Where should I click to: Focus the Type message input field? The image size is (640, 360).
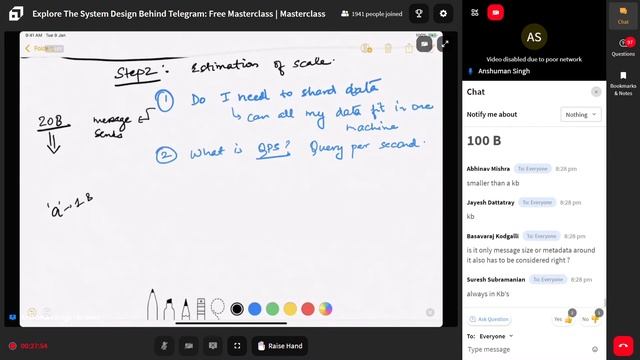click(527, 349)
